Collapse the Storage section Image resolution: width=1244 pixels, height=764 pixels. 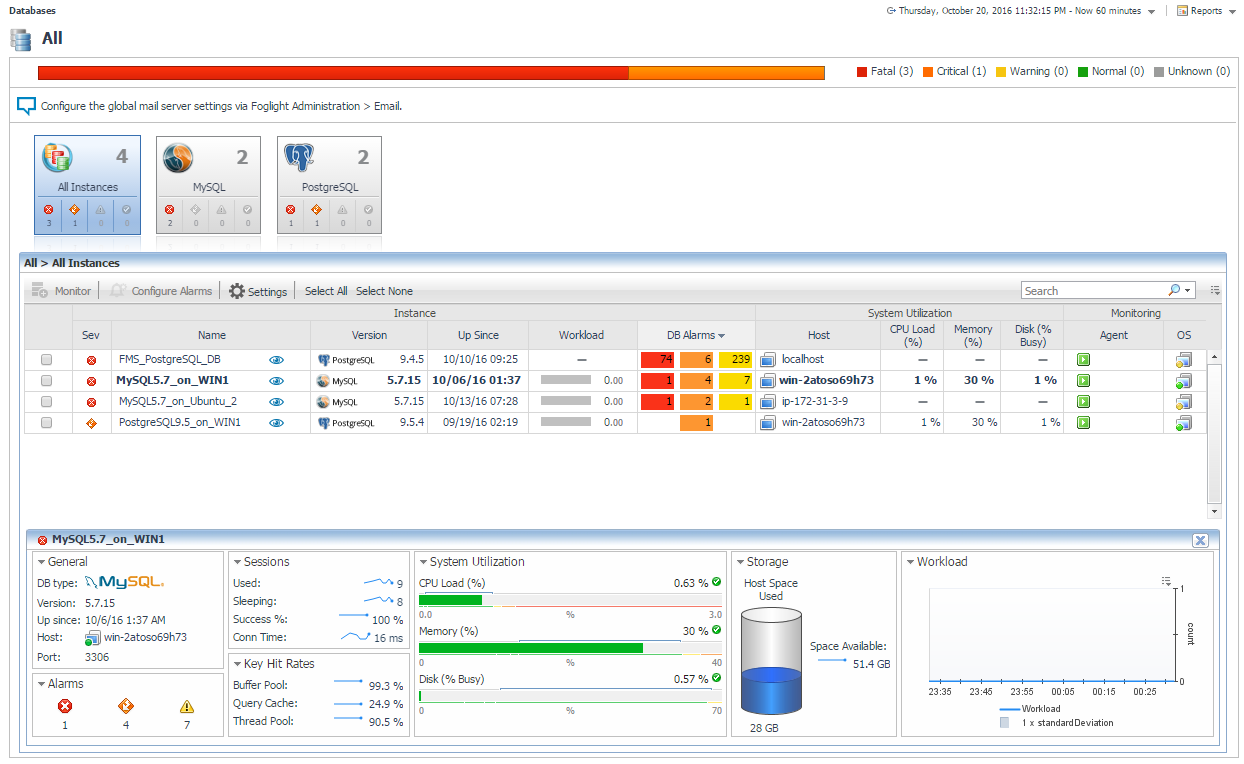tap(740, 562)
